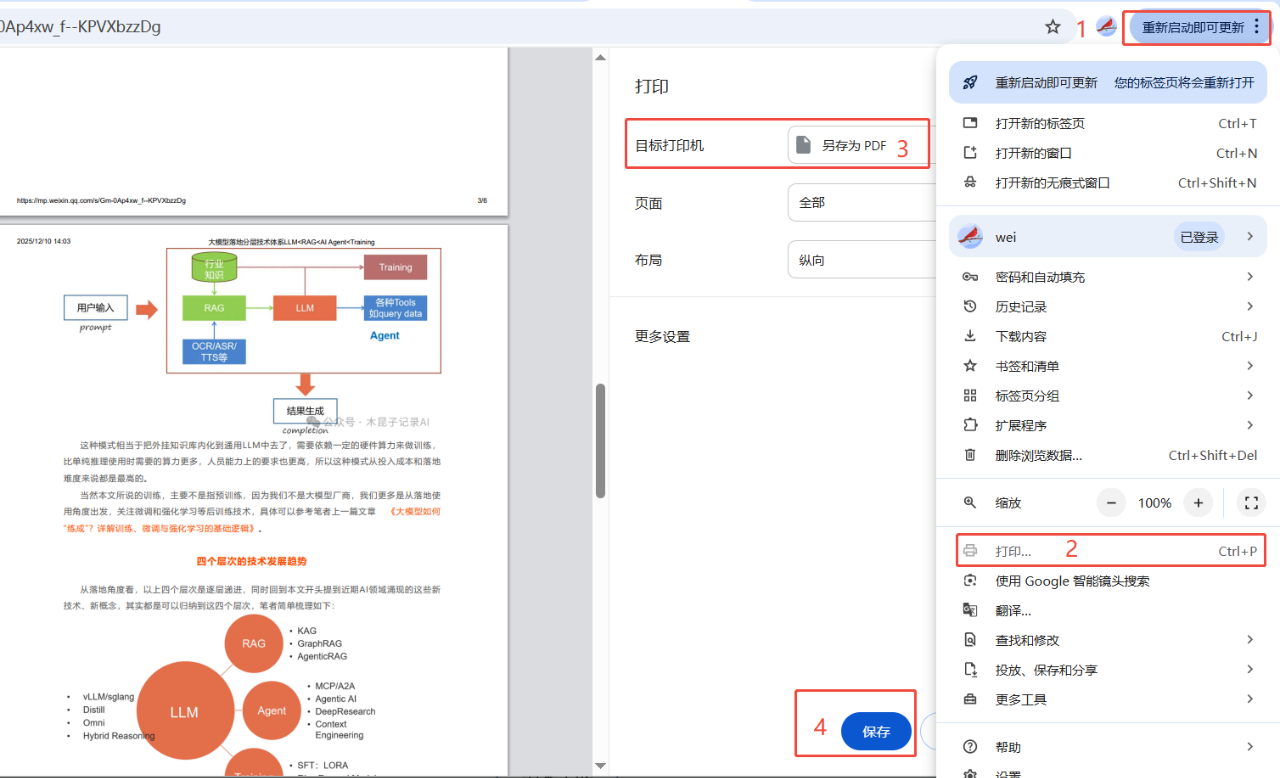Click the 保存 button to save PDF
Viewport: 1280px width, 778px height.
click(875, 731)
